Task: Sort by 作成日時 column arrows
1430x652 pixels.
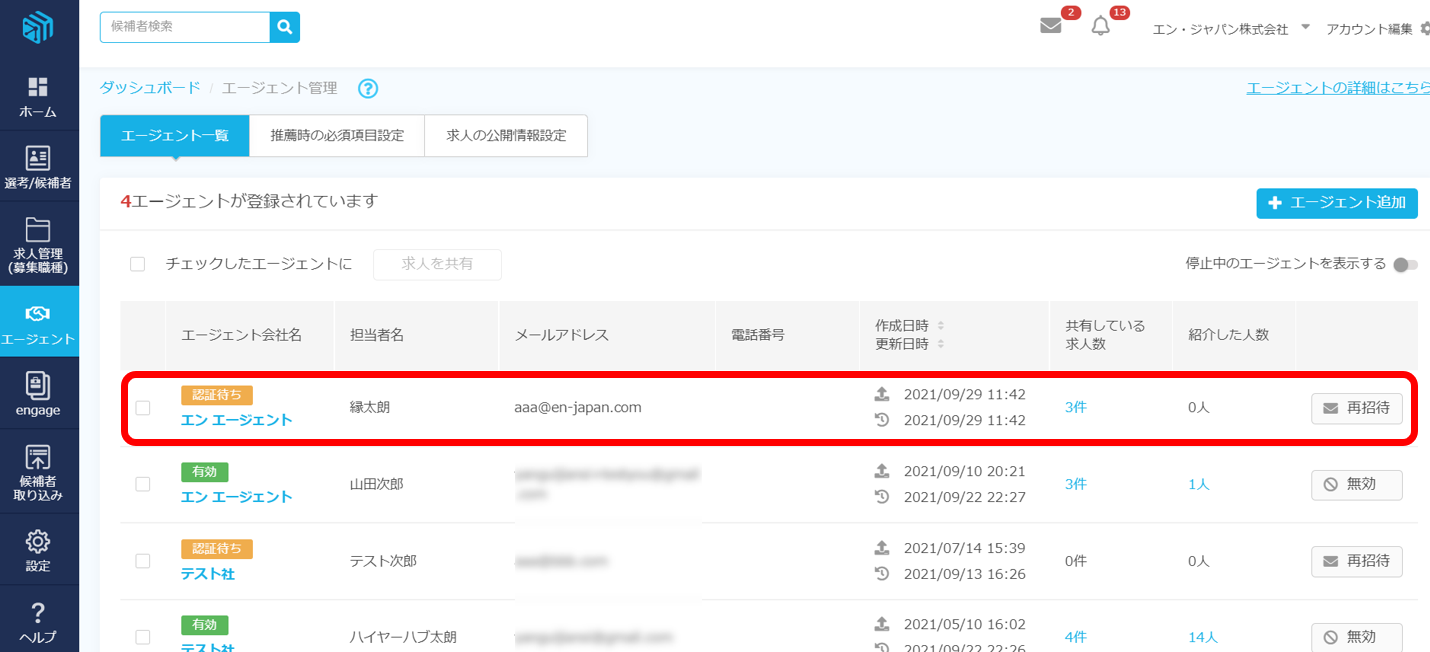Action: coord(940,326)
